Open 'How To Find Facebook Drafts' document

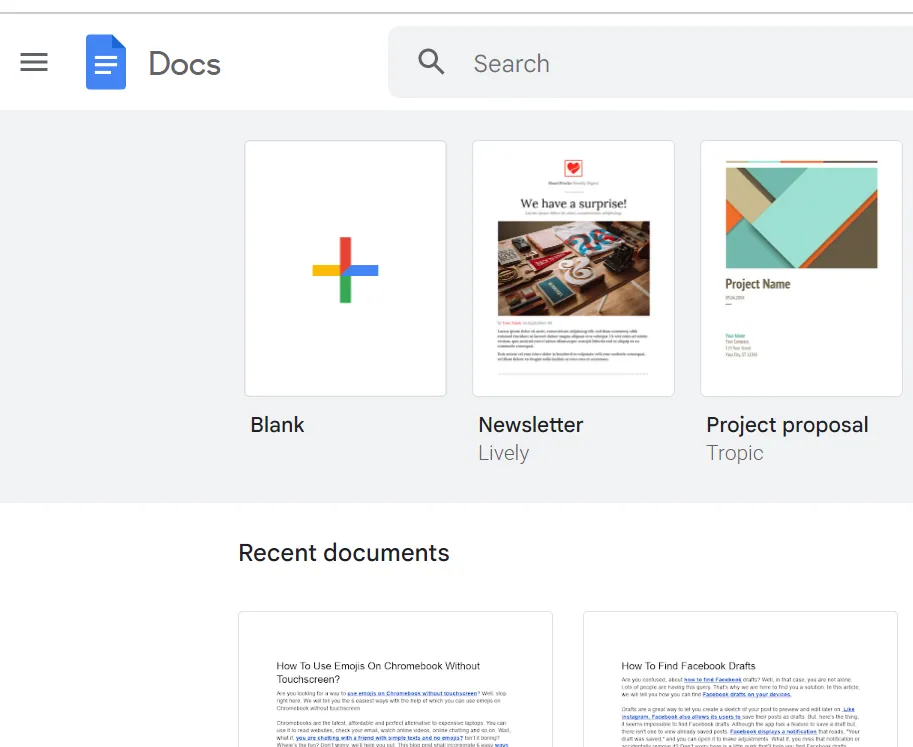[740, 679]
